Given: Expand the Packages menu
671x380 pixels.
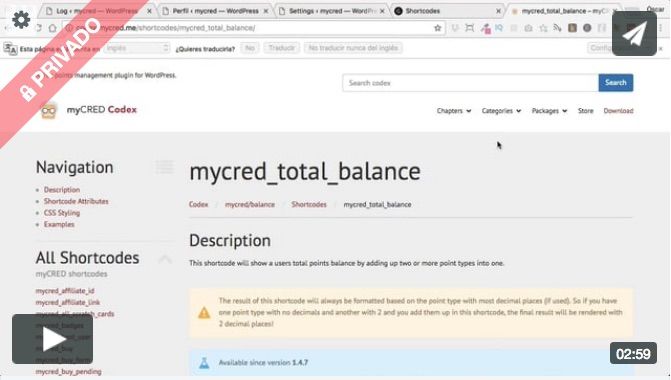Looking at the screenshot, I should coord(549,111).
